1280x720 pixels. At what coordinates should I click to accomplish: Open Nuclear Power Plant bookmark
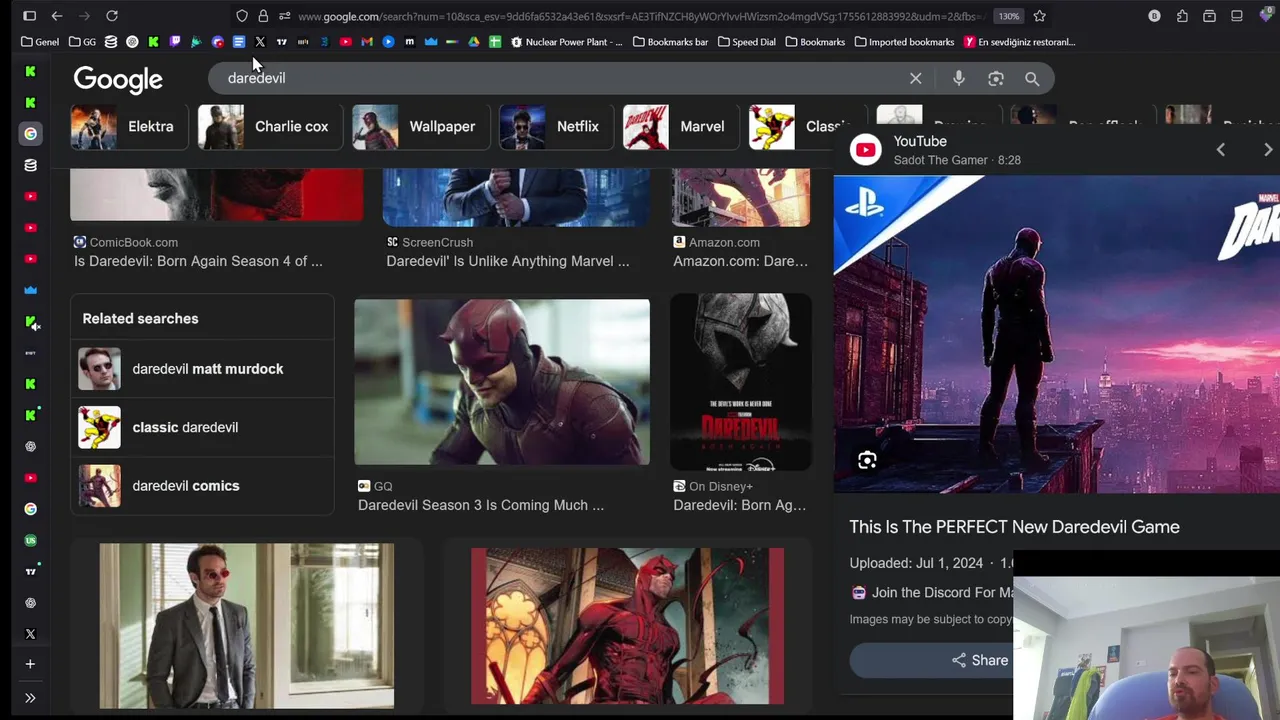[567, 42]
